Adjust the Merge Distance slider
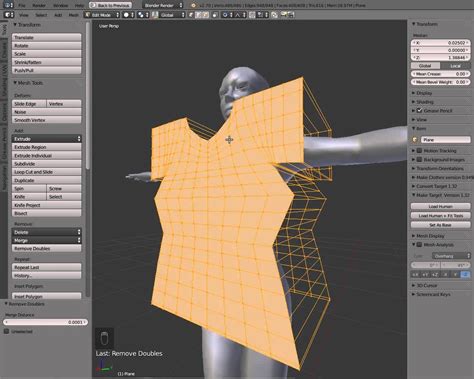This screenshot has height=379, width=474. (46, 322)
